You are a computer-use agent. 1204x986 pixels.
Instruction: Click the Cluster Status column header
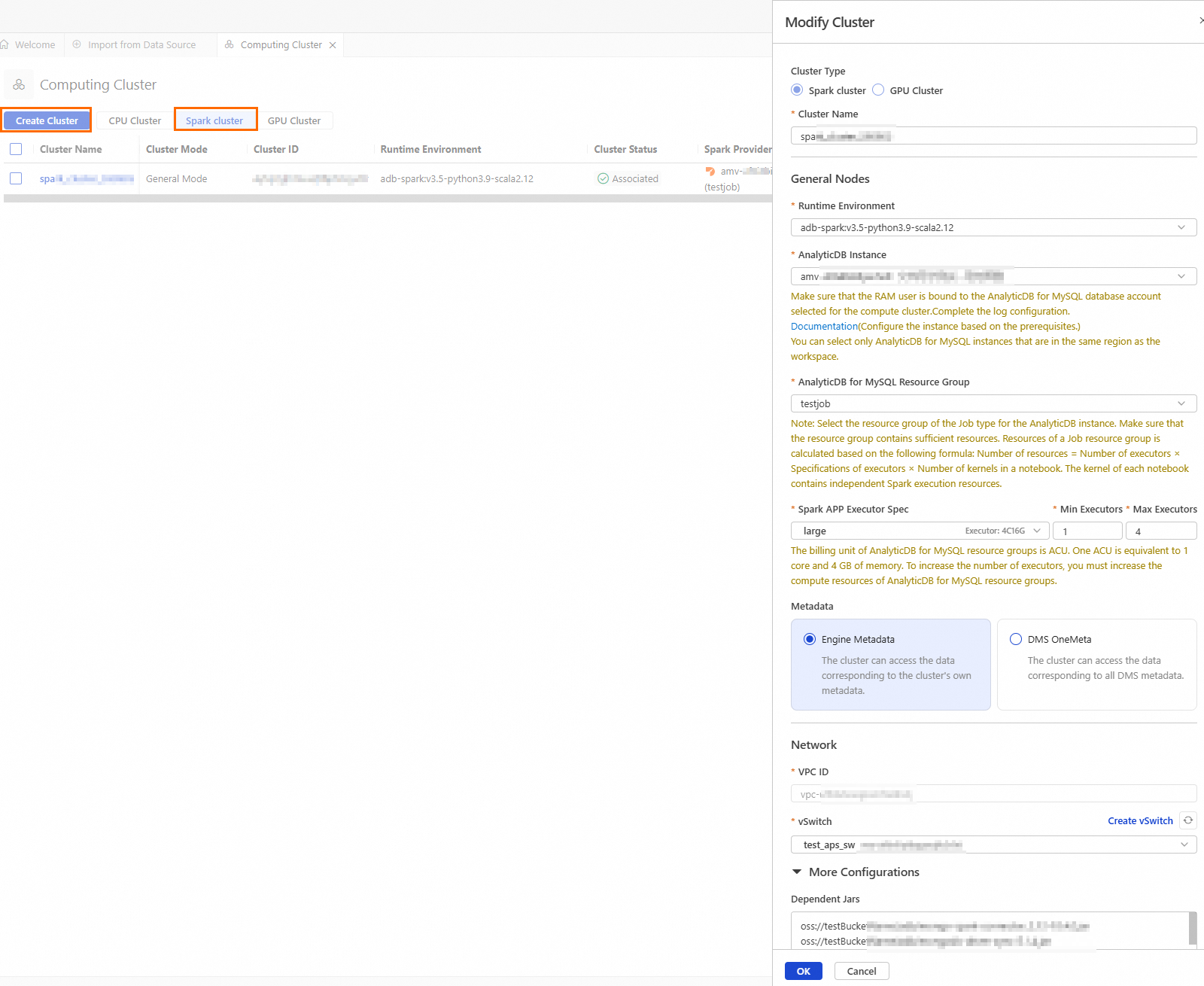(625, 149)
